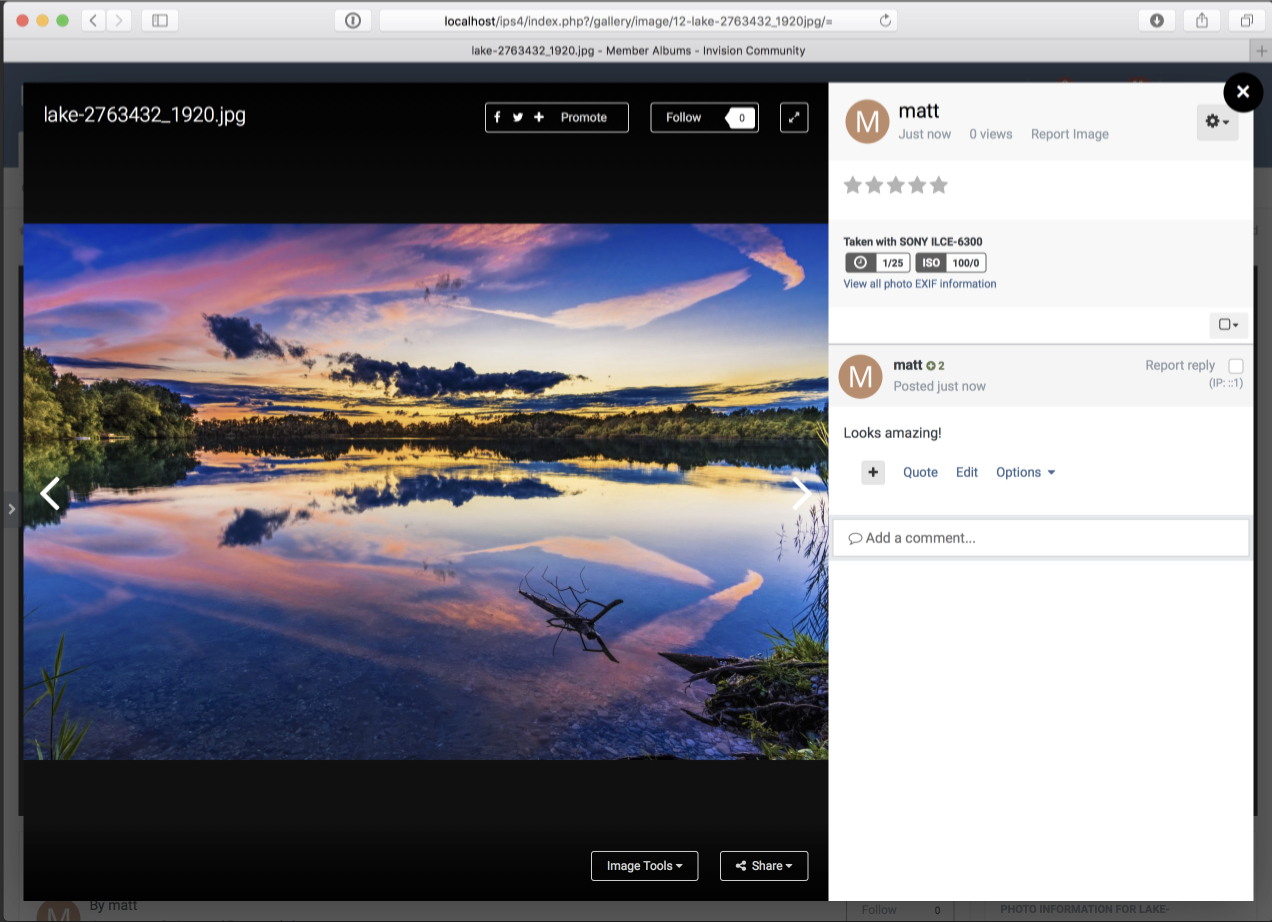Rate the image three stars
This screenshot has width=1272, height=922.
tap(895, 185)
